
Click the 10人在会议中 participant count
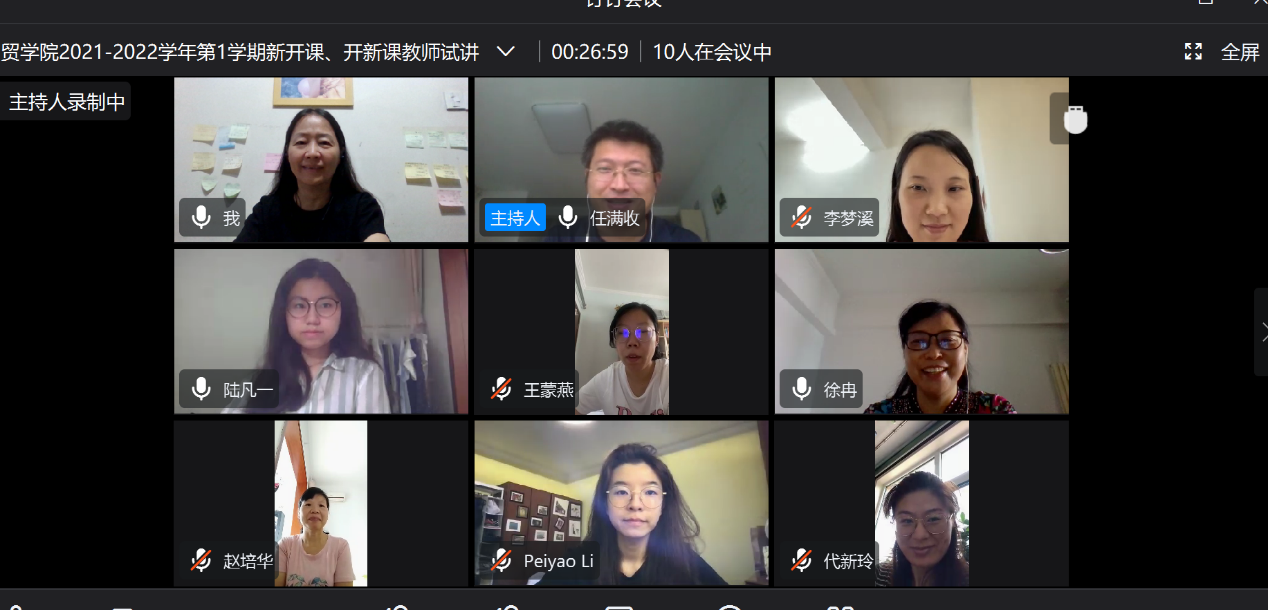pos(712,51)
